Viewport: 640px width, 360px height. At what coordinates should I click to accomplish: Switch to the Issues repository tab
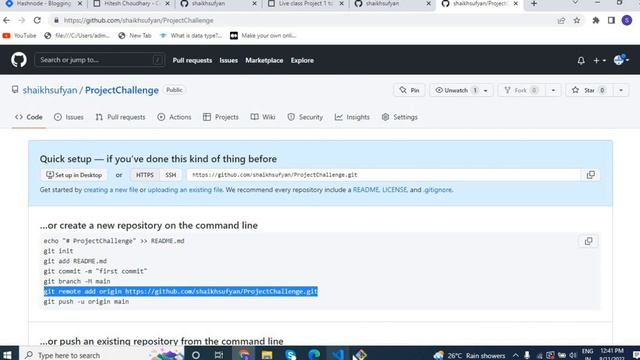point(69,117)
